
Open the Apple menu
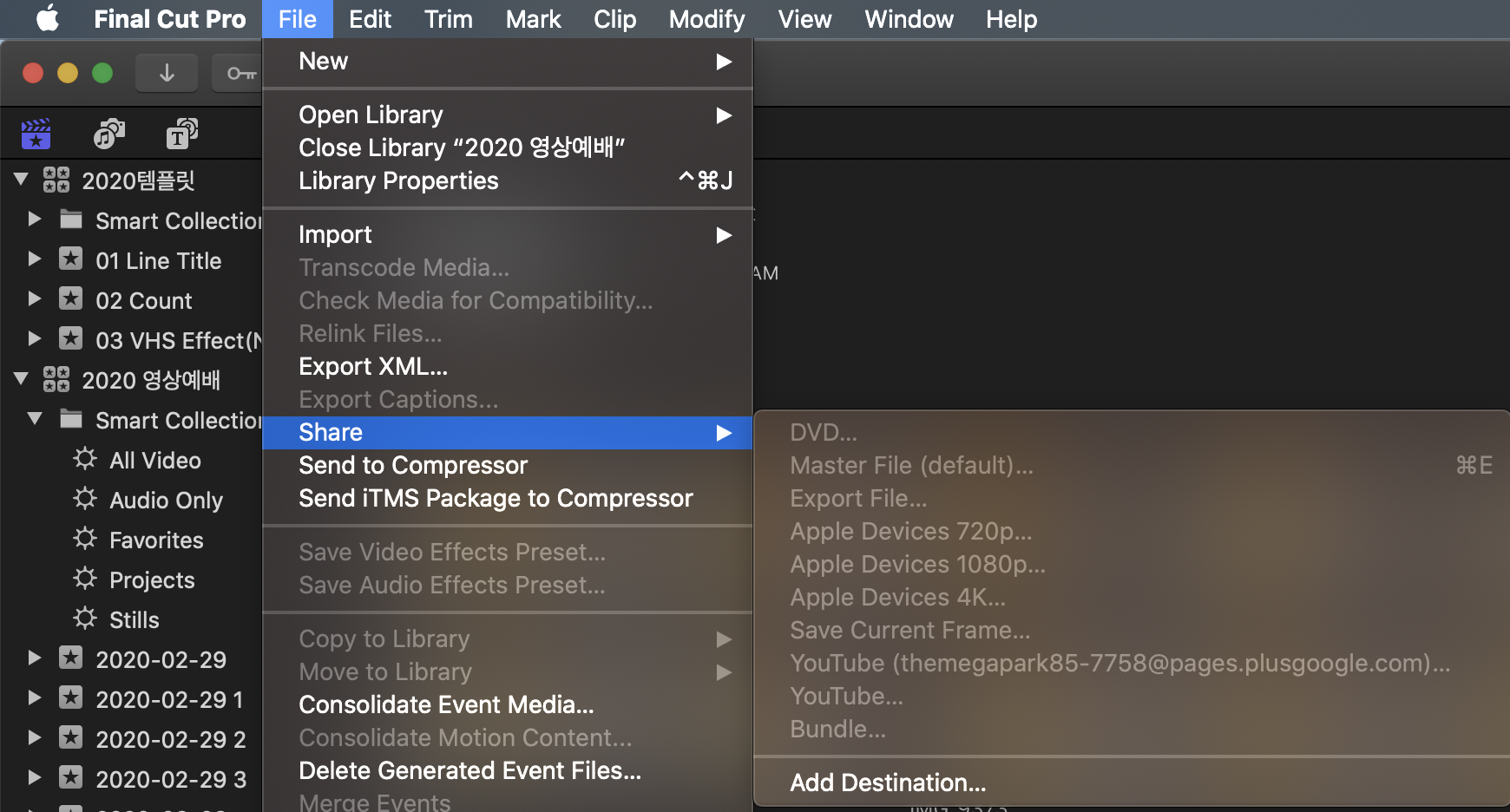(48, 18)
